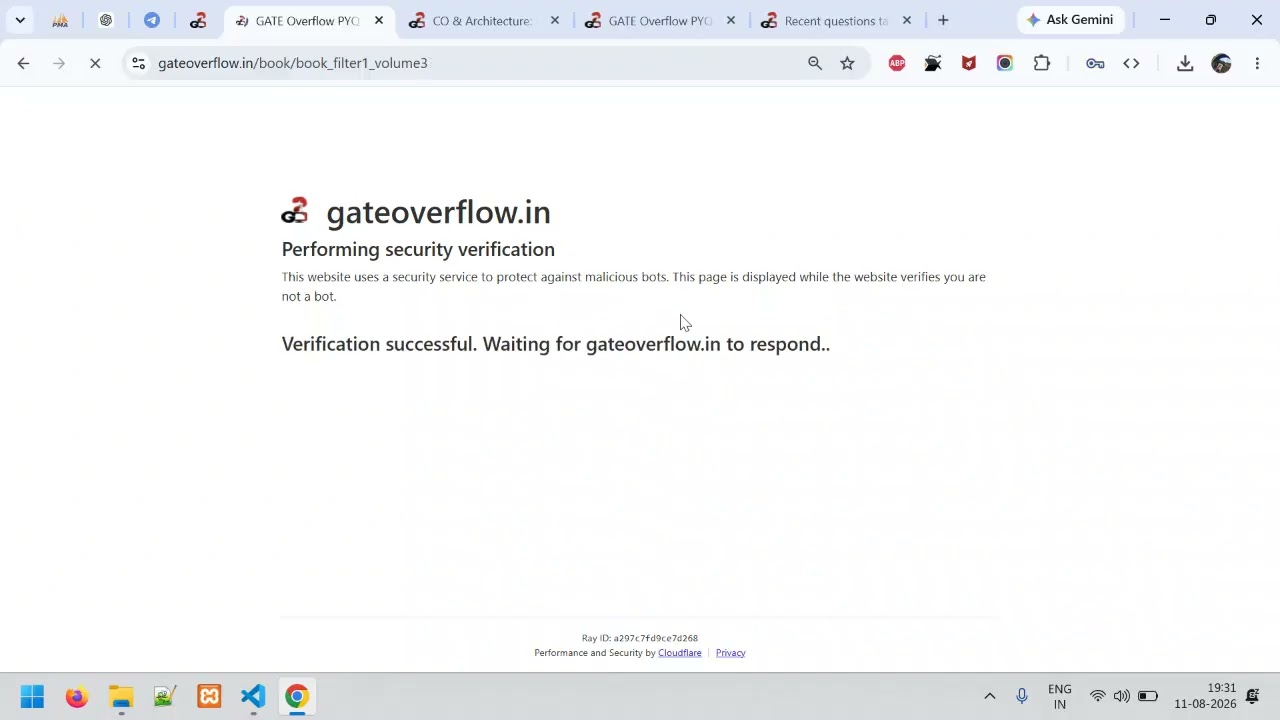1280x720 pixels.
Task: Click the code brackets toolbar icon
Action: [1131, 63]
